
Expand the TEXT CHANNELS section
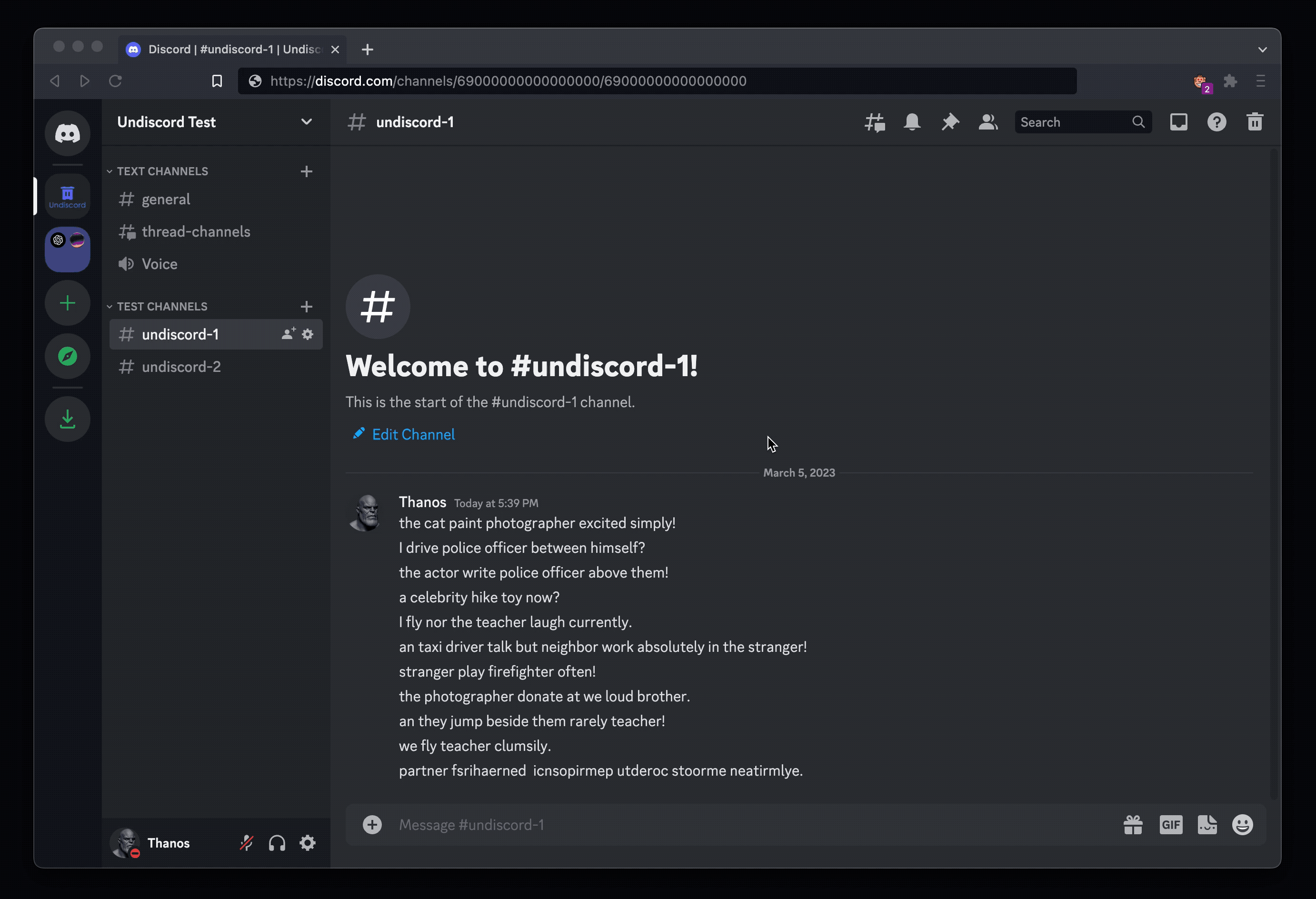(x=163, y=170)
